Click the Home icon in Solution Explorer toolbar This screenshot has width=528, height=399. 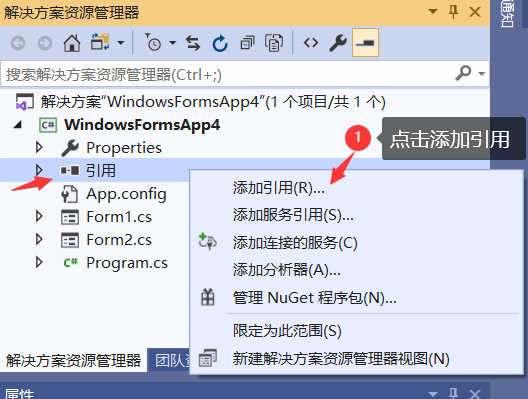[x=72, y=43]
